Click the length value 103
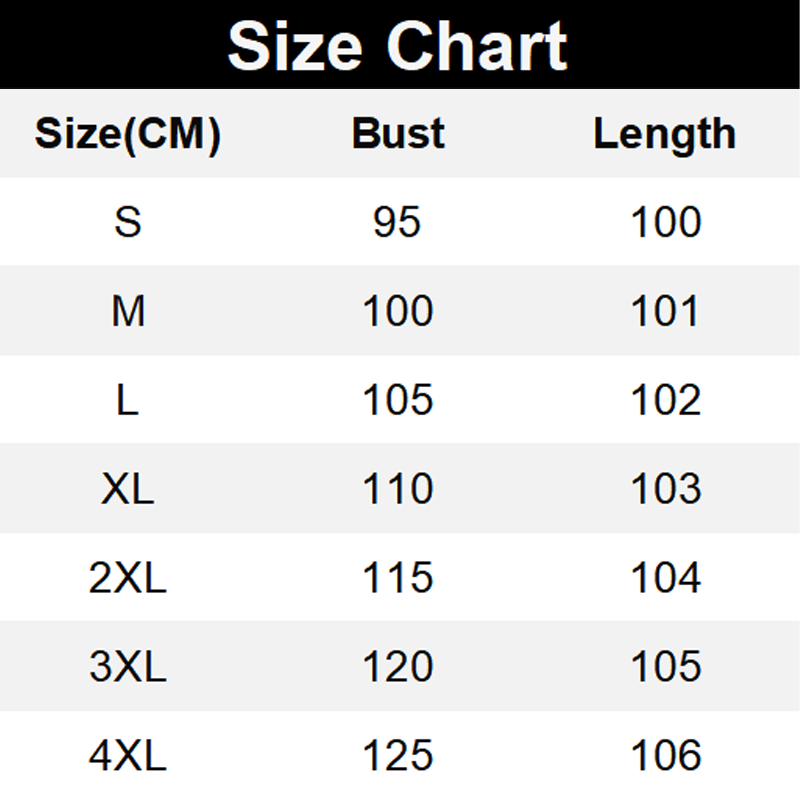Viewport: 800px width, 800px height. (665, 489)
